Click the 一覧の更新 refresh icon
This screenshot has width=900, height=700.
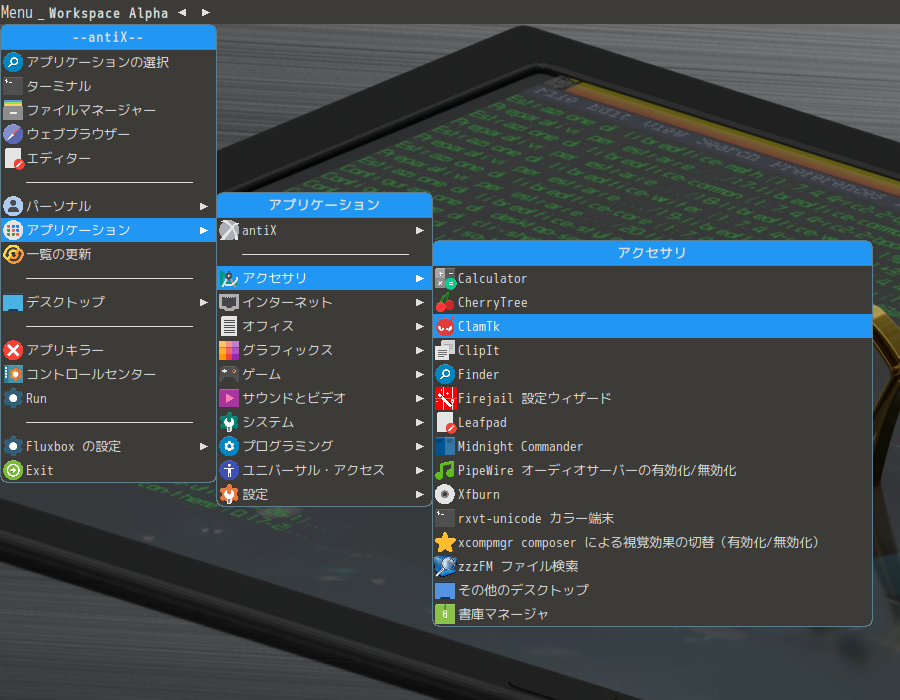[13, 254]
